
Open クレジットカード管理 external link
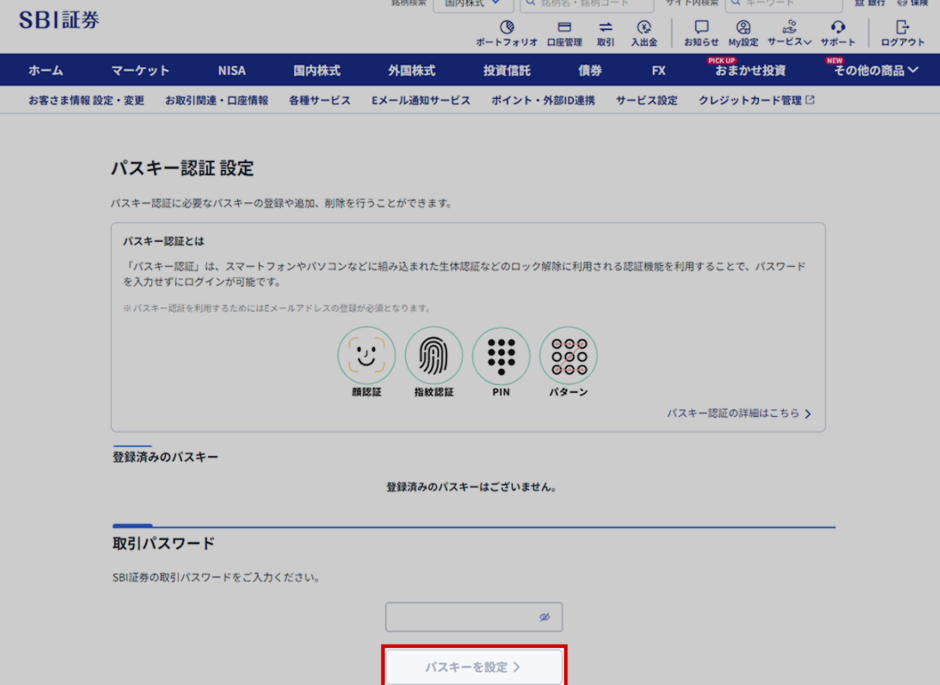coord(757,100)
